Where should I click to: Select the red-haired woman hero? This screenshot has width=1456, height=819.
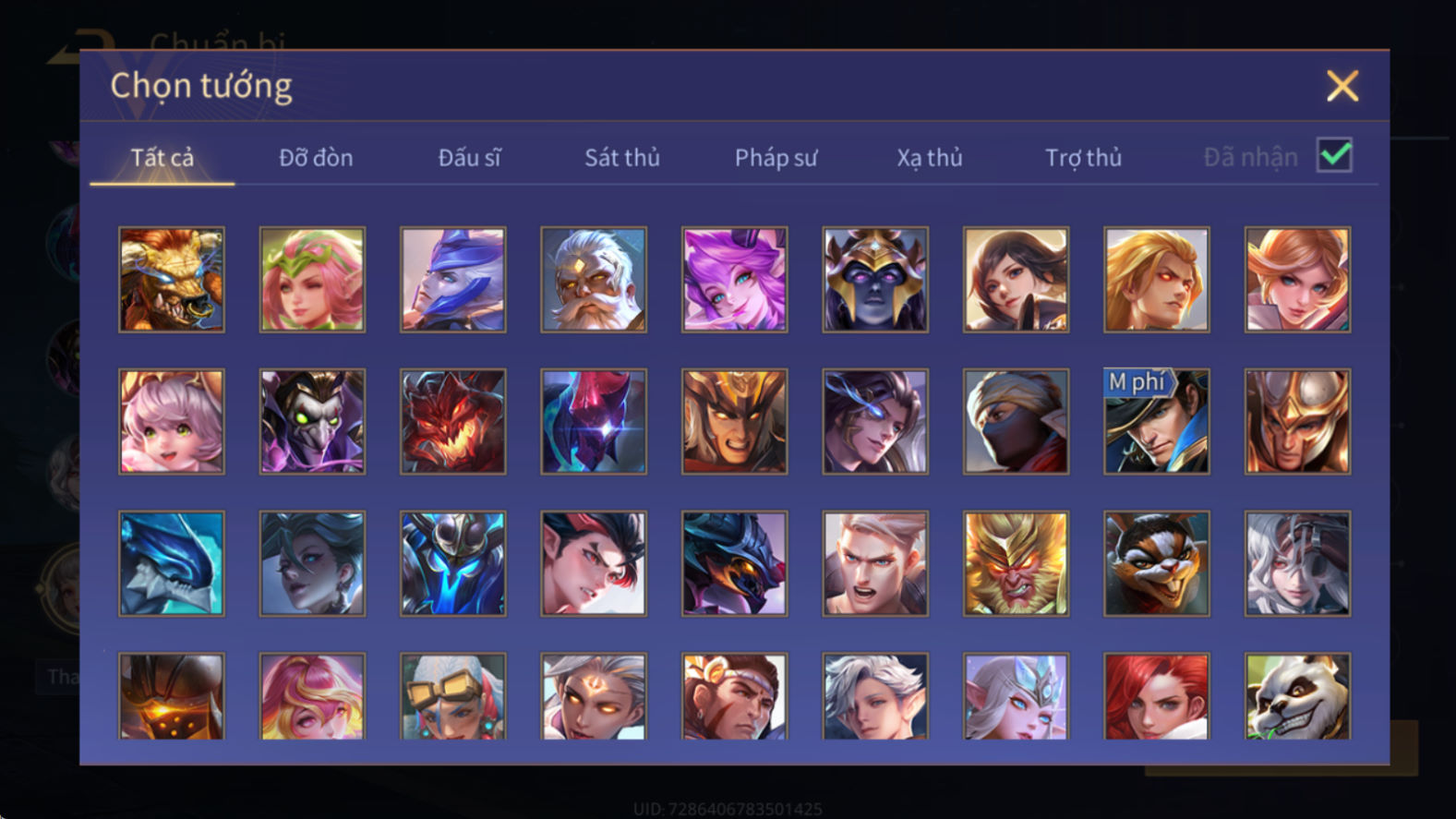coord(1157,696)
